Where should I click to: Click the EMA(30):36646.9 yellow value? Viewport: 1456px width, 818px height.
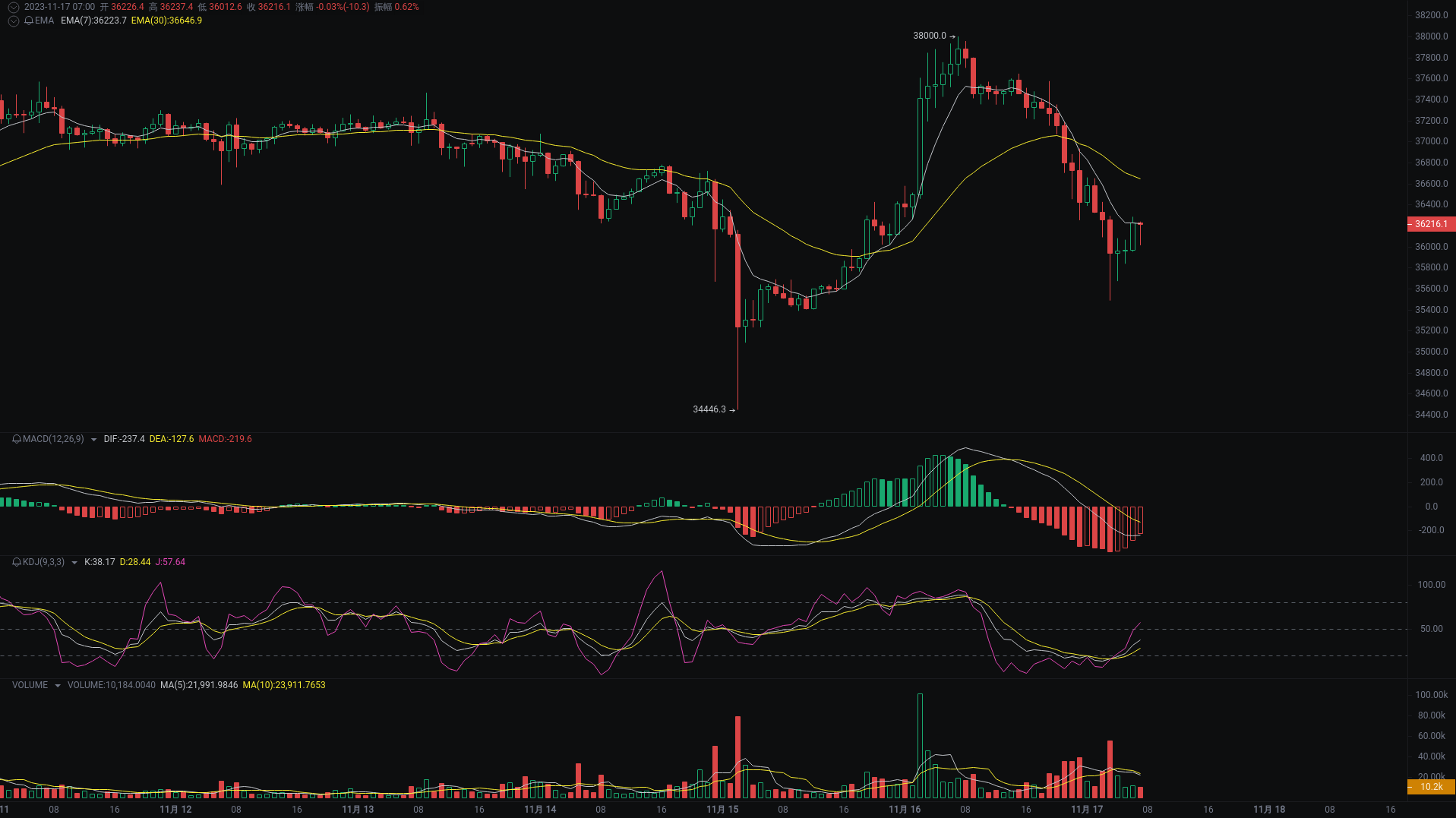pyautogui.click(x=166, y=21)
